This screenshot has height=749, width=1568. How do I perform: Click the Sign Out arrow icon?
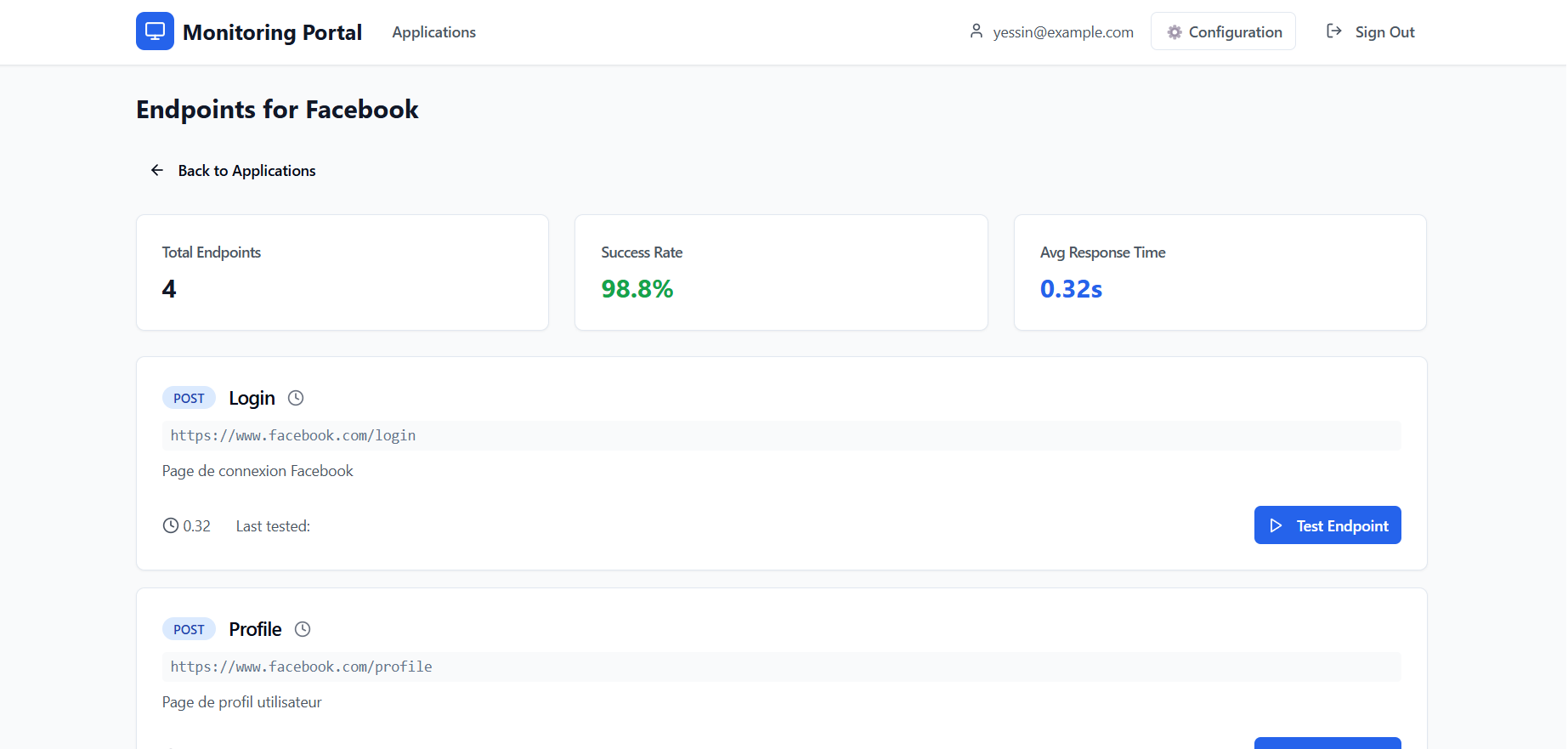[x=1334, y=31]
